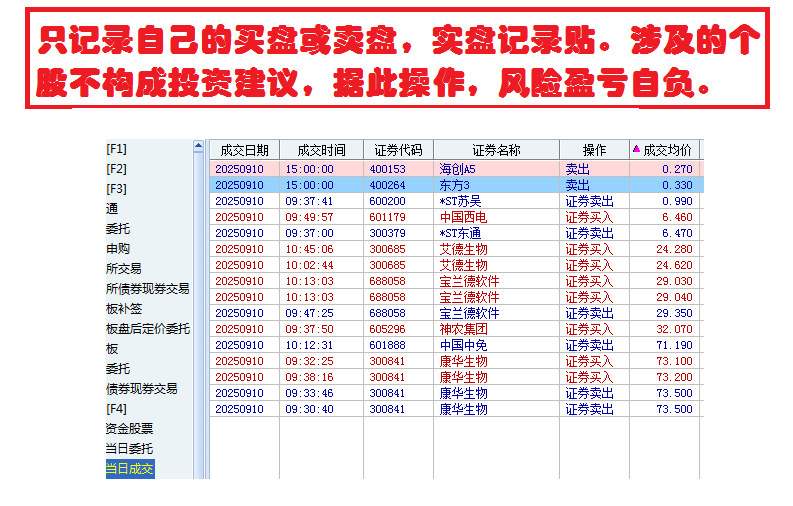Select the 东方3 highlighted row

pos(457,185)
